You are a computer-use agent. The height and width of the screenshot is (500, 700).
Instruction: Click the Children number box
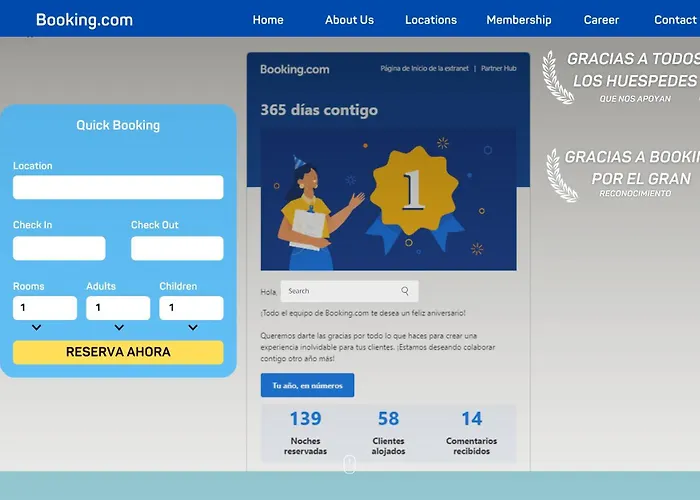point(192,308)
